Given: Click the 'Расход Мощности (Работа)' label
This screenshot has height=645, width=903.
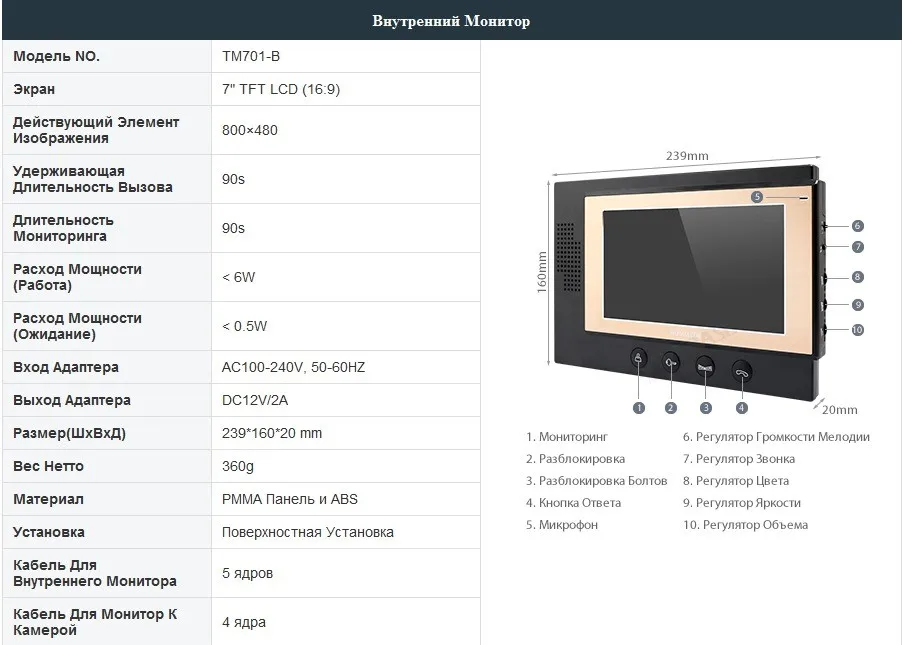Looking at the screenshot, I should (77, 277).
